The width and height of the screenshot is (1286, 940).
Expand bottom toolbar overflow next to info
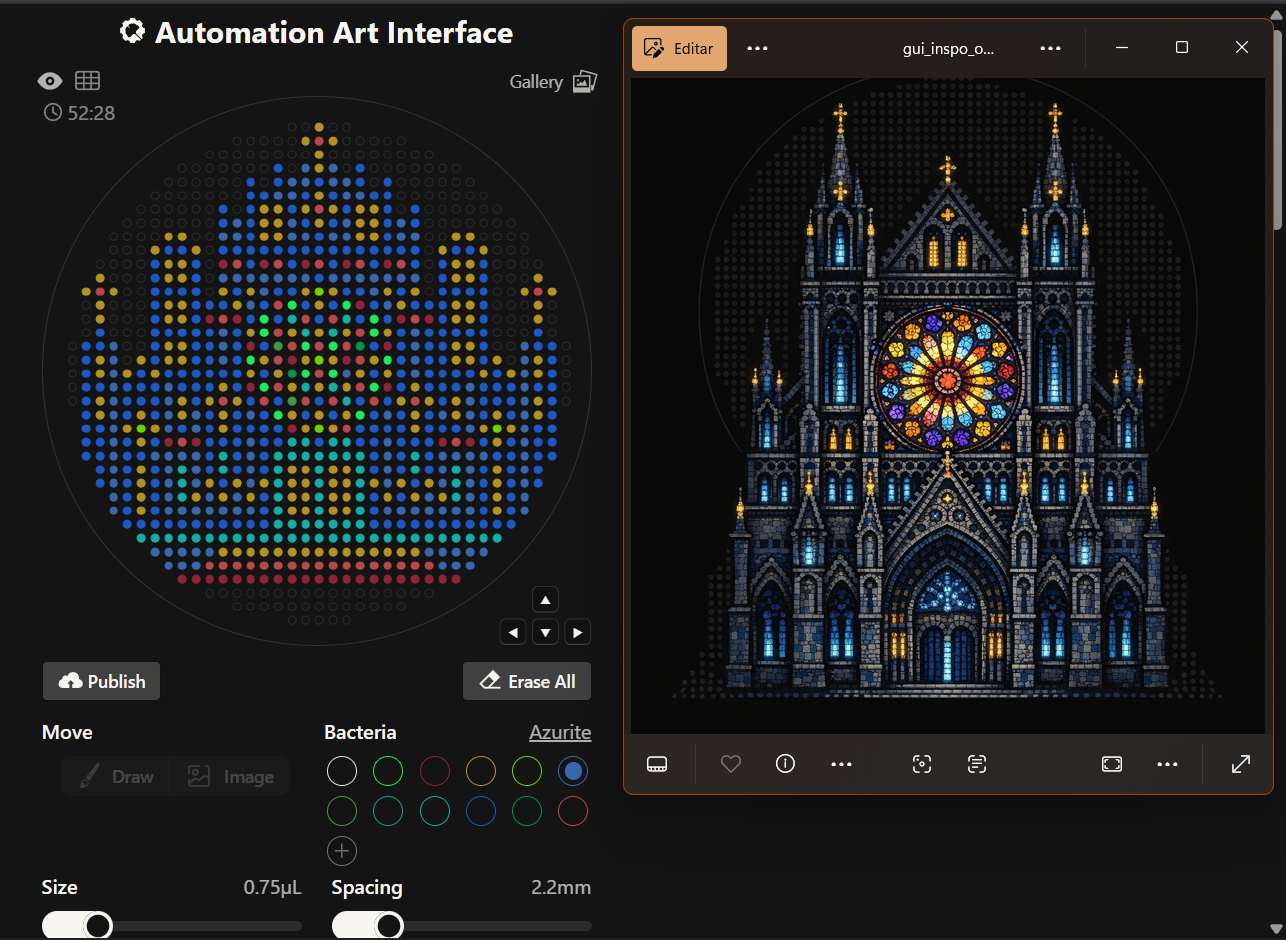[841, 764]
